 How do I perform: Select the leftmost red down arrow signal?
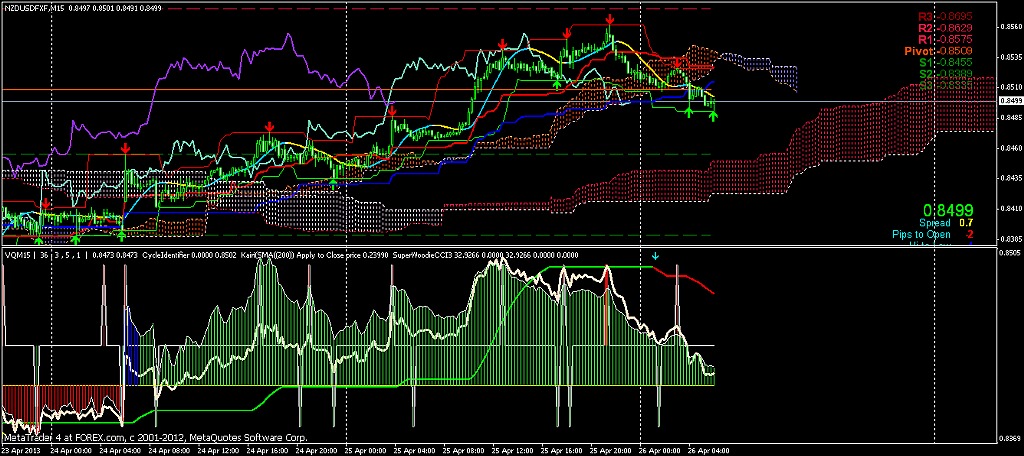tap(45, 204)
